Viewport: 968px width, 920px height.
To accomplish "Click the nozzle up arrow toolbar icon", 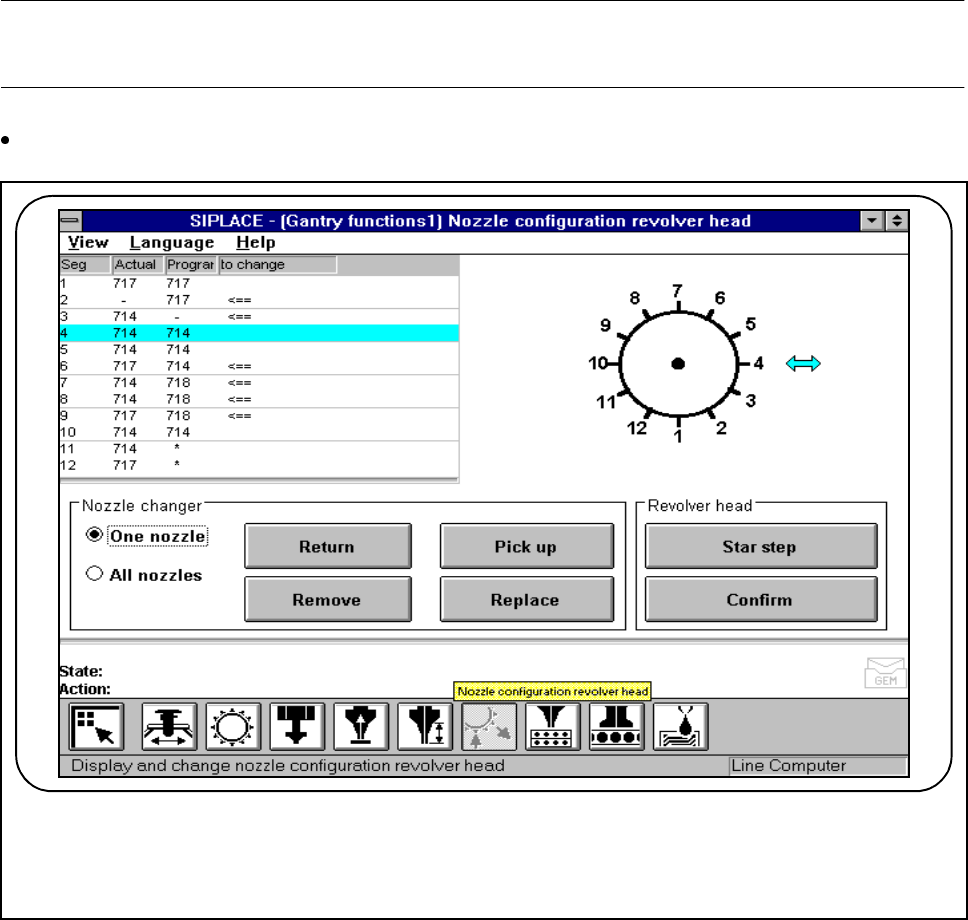I will (361, 727).
